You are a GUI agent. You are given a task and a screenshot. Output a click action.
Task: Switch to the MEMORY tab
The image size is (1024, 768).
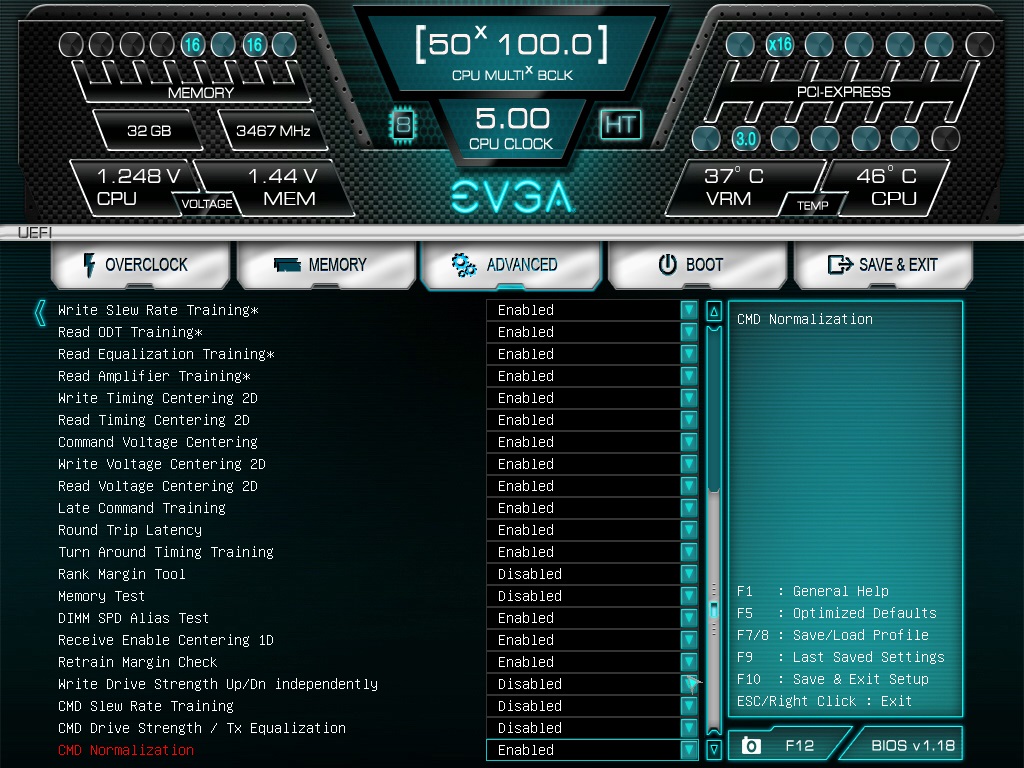327,264
